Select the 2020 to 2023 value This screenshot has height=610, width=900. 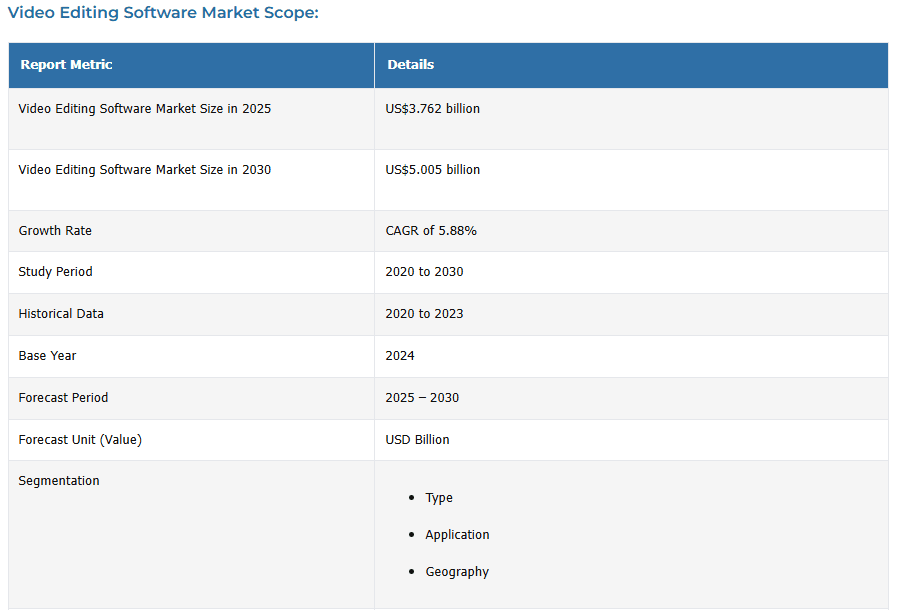[424, 314]
